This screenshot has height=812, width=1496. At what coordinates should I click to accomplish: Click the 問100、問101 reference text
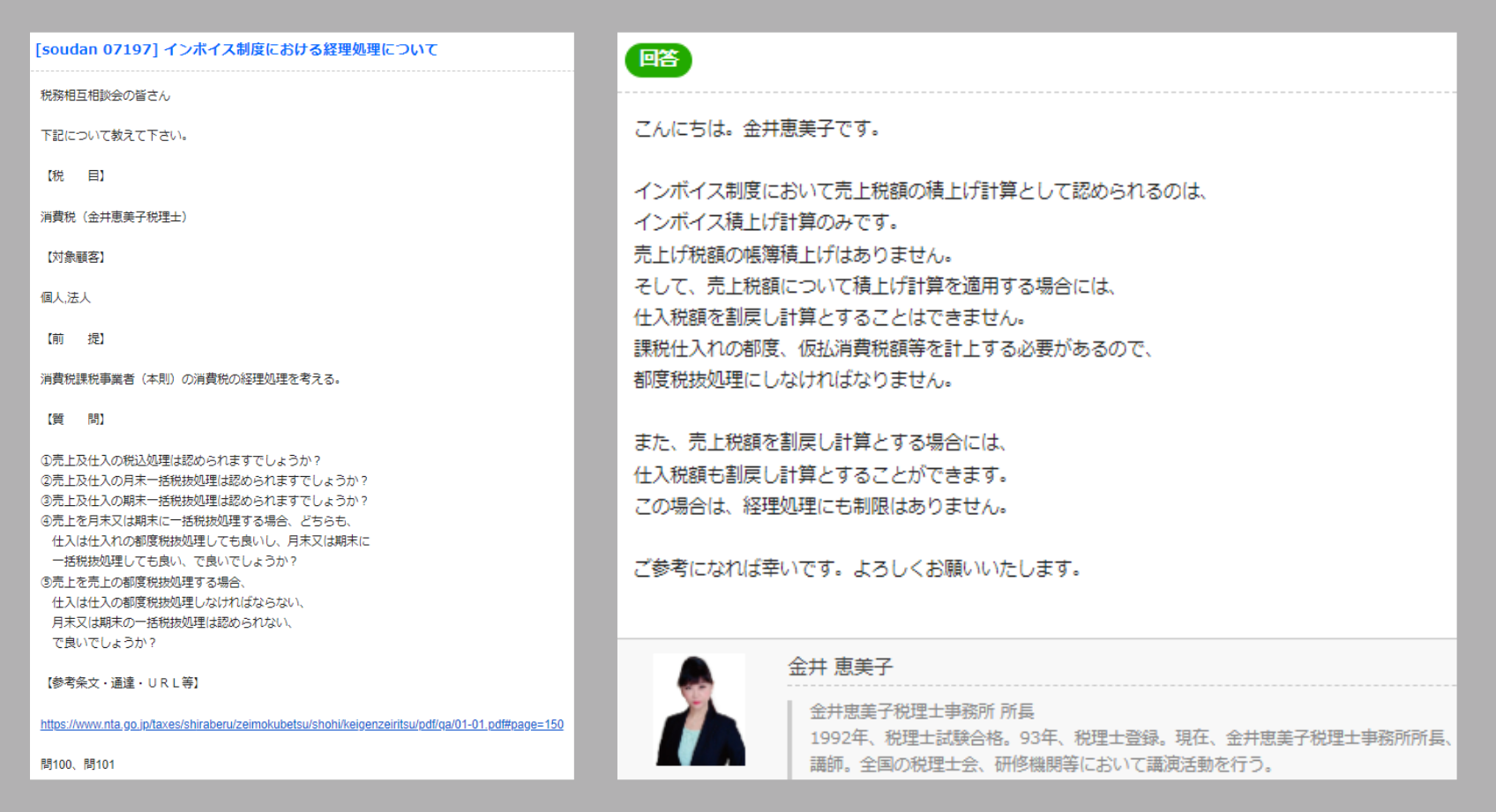pos(78,764)
